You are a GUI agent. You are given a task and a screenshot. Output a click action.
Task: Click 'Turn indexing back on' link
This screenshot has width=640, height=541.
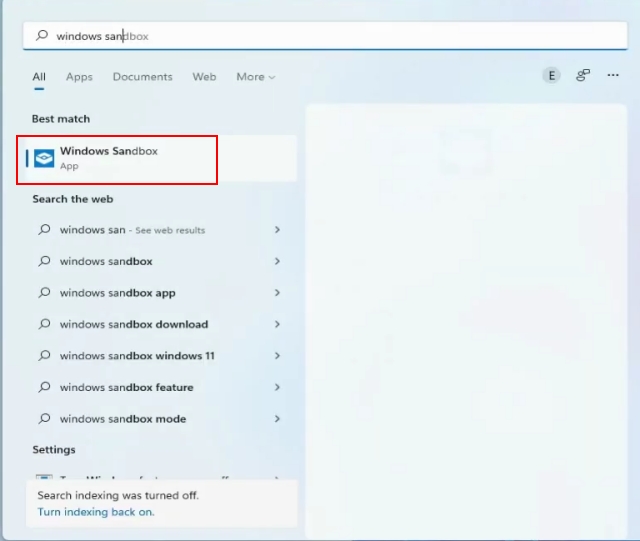96,512
